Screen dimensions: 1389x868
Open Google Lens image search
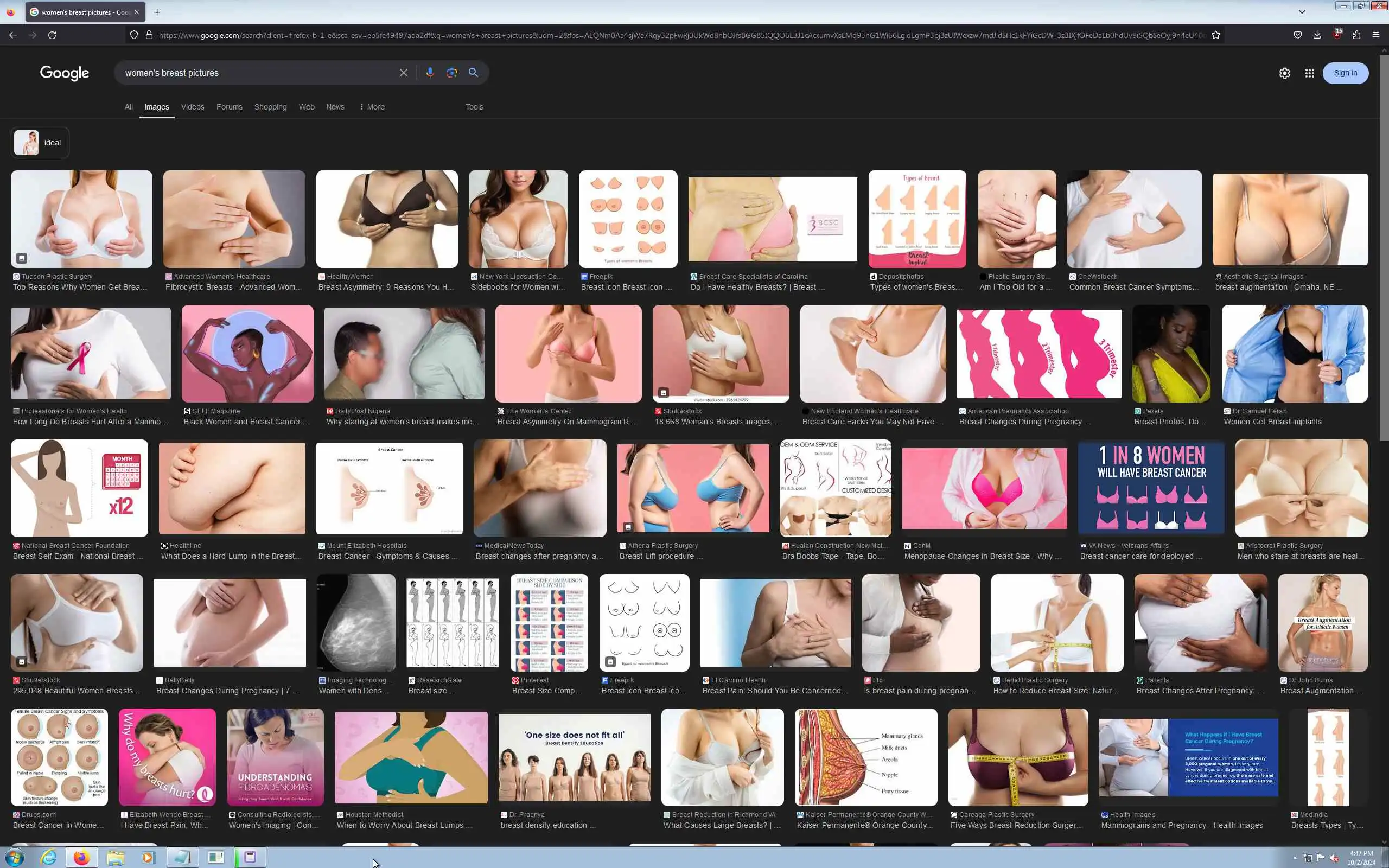452,73
